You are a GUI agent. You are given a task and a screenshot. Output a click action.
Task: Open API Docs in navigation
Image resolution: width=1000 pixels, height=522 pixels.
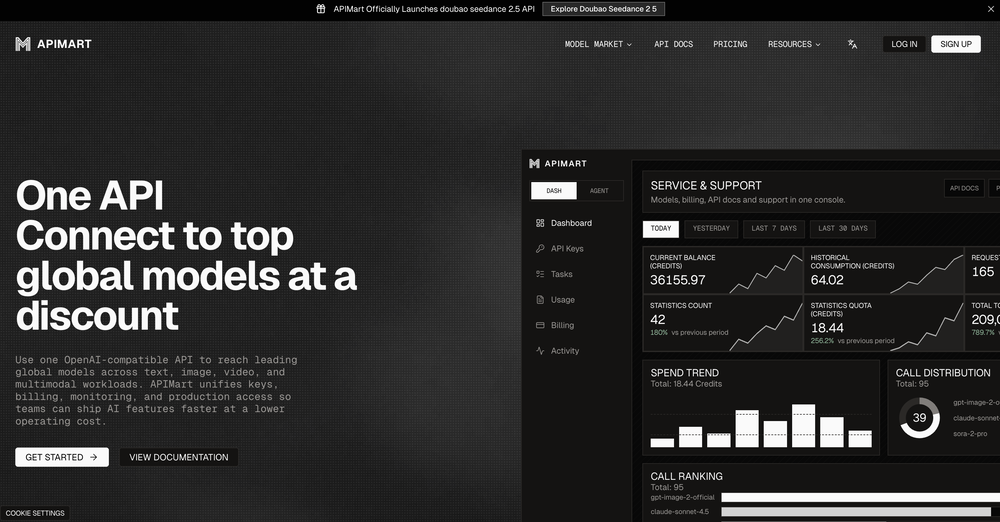673,44
